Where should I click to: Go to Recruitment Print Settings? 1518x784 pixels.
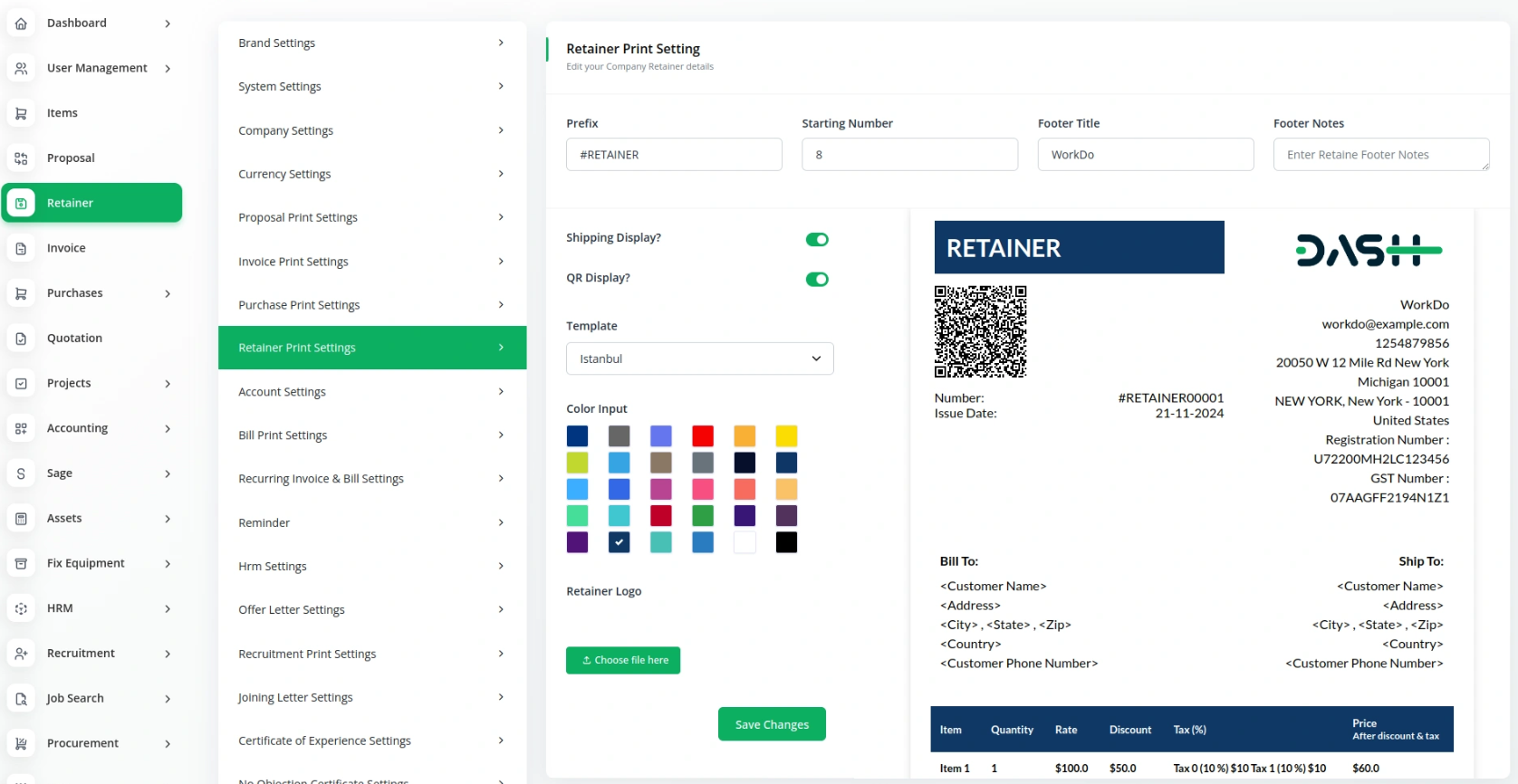tap(372, 654)
